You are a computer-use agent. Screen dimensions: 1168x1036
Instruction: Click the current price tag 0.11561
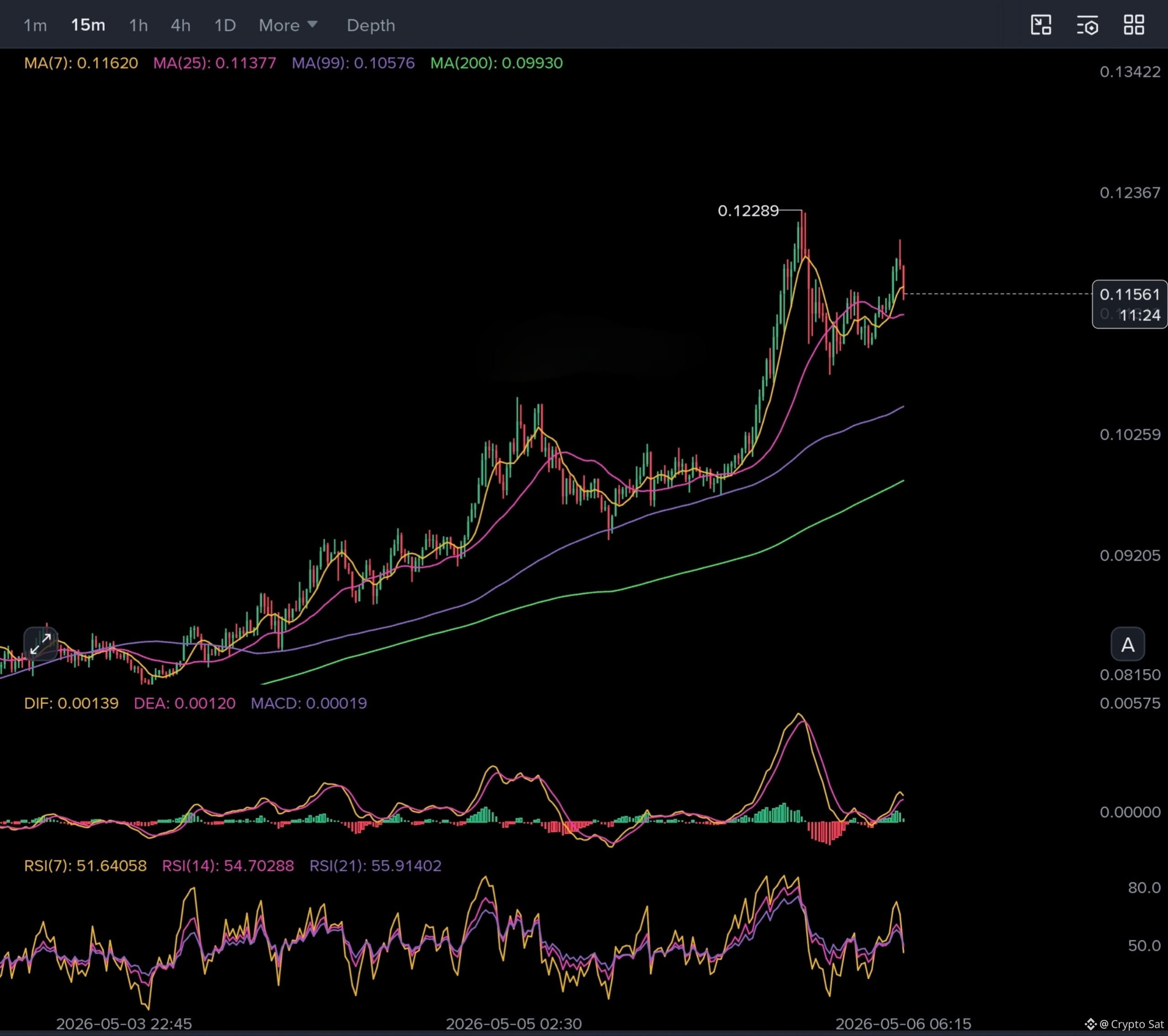[1130, 294]
